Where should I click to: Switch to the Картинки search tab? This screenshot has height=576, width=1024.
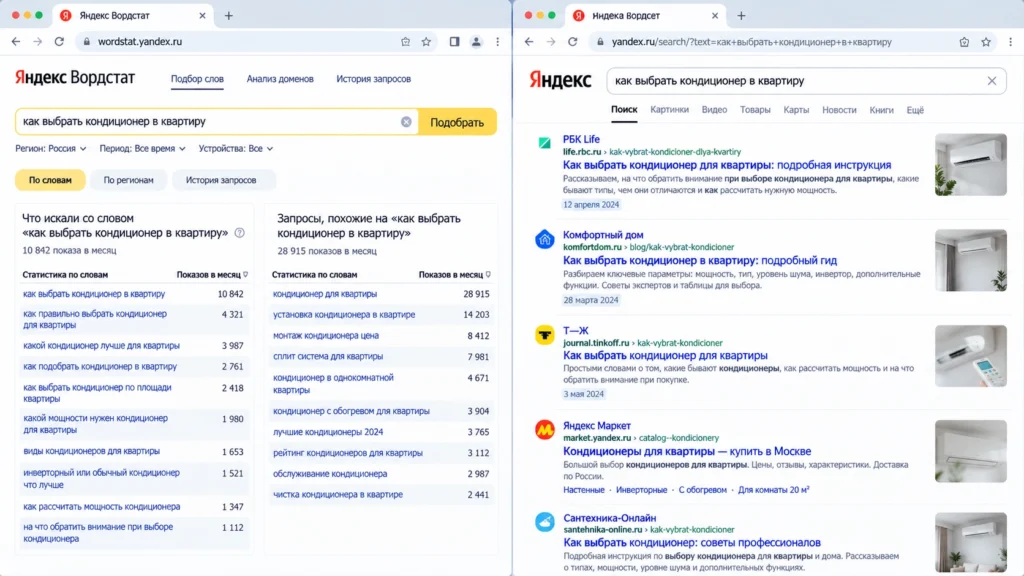point(669,110)
